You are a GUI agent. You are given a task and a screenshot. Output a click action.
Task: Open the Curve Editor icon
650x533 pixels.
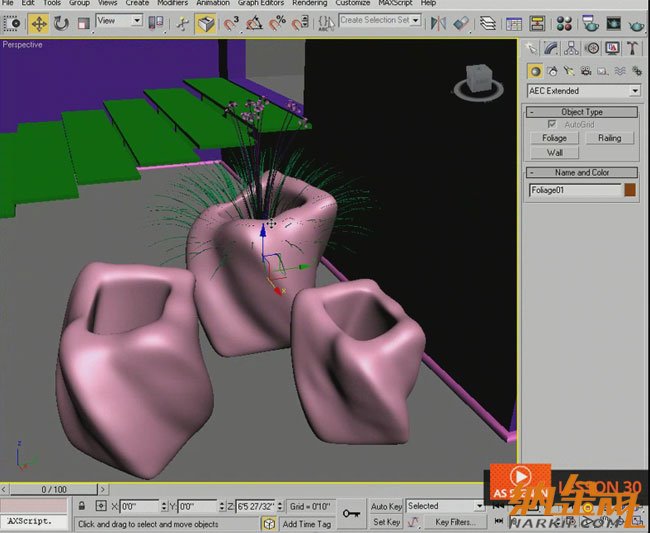(514, 24)
